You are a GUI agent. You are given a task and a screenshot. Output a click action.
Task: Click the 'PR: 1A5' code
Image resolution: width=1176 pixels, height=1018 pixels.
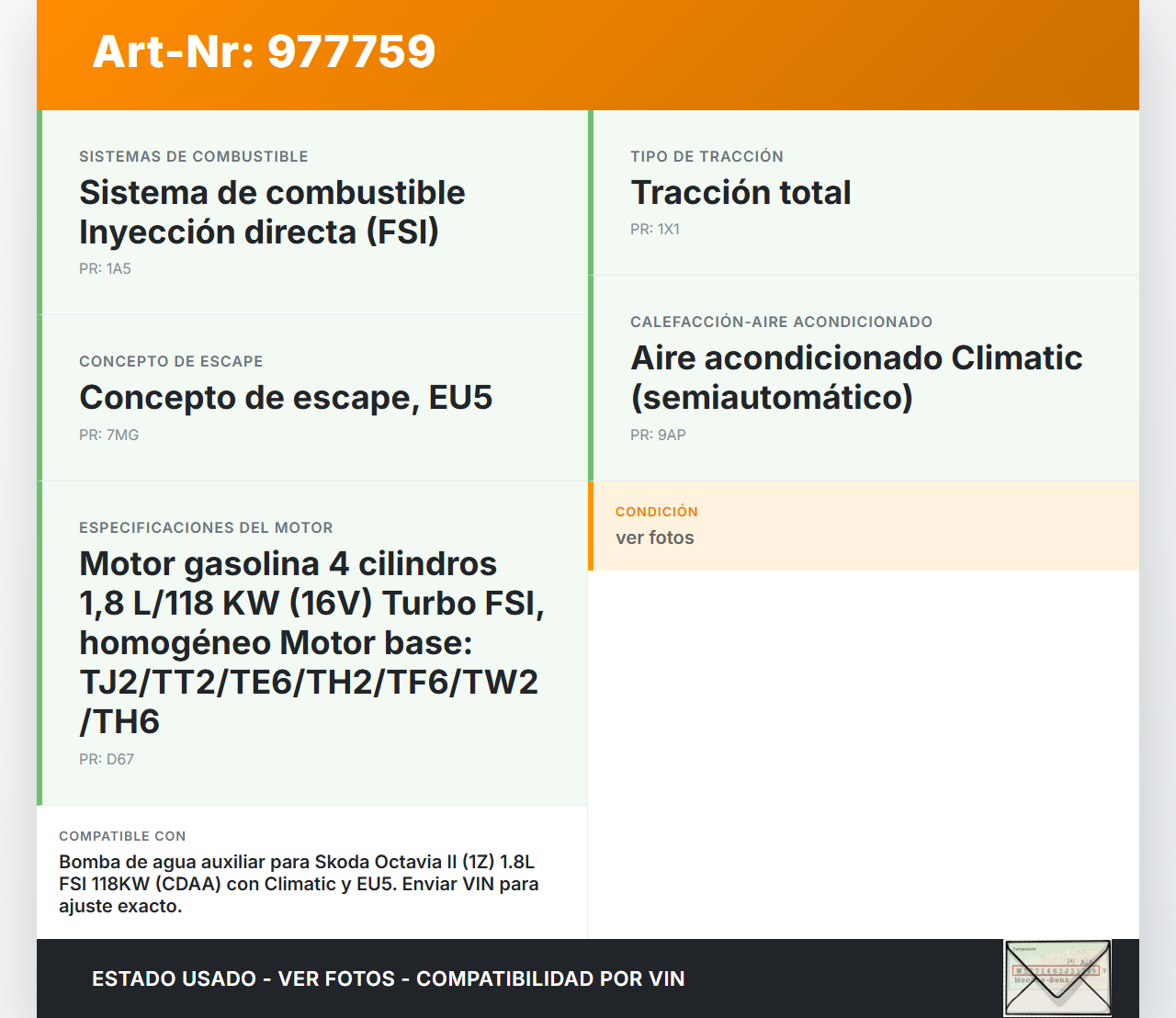tap(105, 269)
